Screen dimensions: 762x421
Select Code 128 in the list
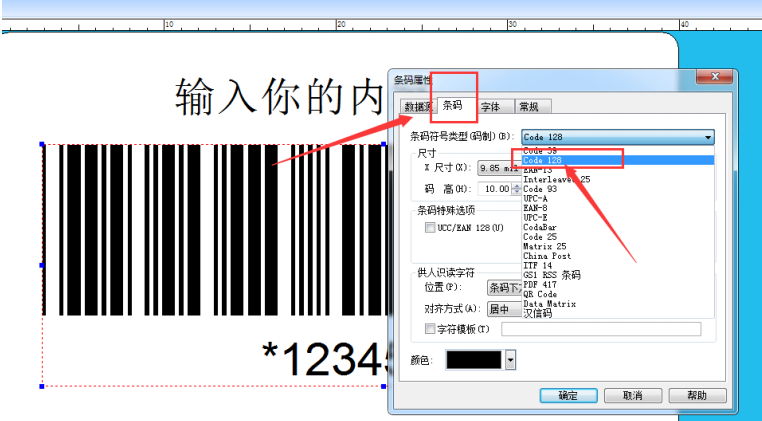(x=618, y=160)
